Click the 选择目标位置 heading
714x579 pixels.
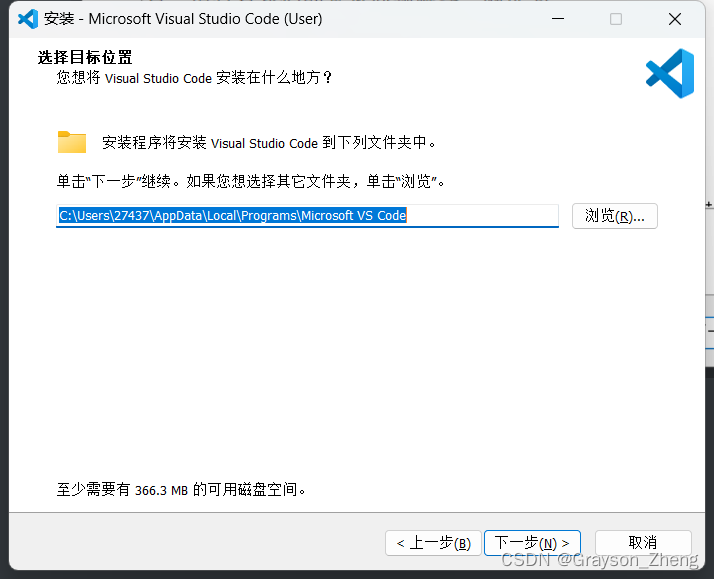pos(85,57)
